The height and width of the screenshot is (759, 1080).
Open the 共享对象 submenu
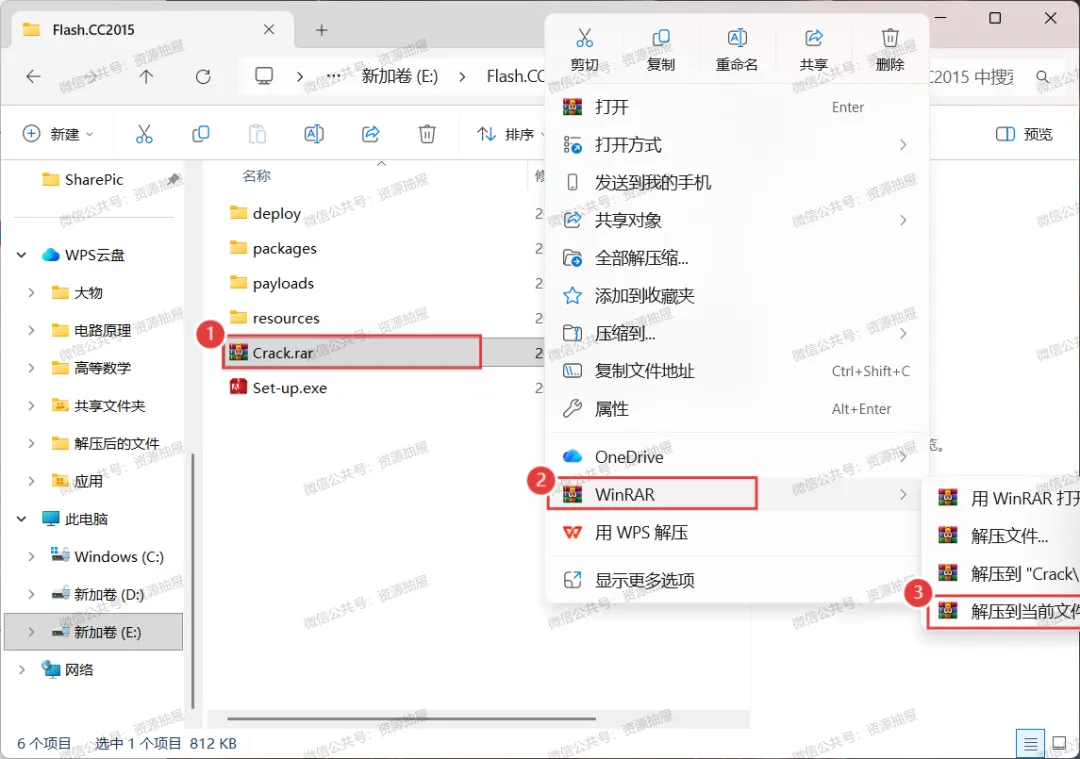737,220
